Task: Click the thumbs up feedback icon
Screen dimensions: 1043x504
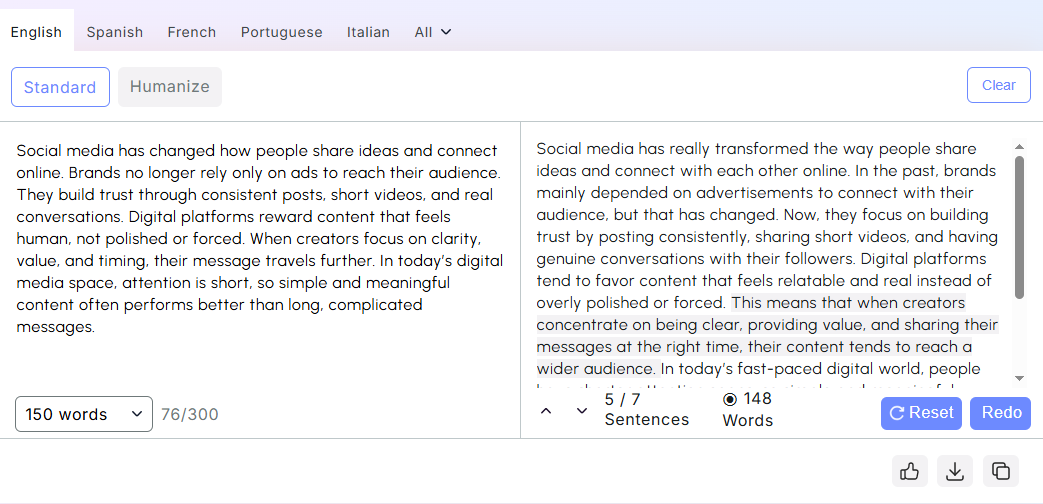Action: click(910, 471)
